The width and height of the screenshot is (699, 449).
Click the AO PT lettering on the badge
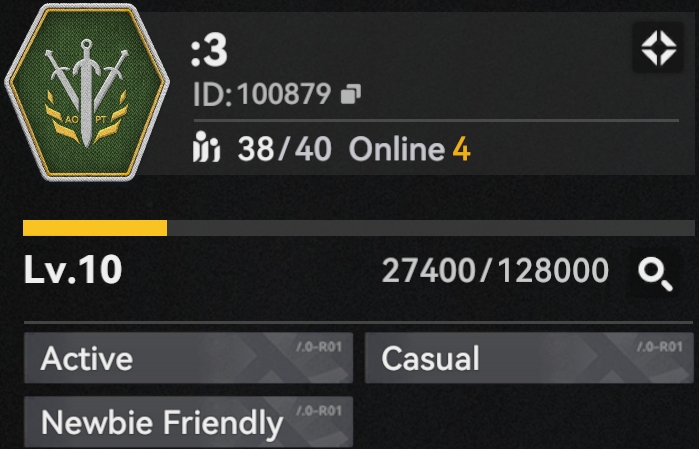pyautogui.click(x=86, y=119)
